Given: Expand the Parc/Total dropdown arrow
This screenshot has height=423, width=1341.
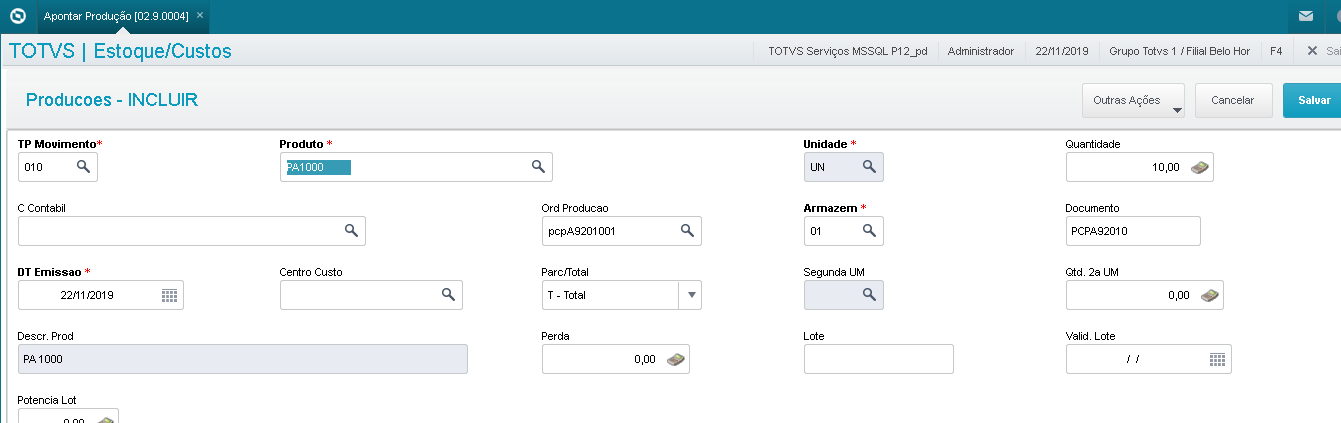Looking at the screenshot, I should tap(691, 295).
